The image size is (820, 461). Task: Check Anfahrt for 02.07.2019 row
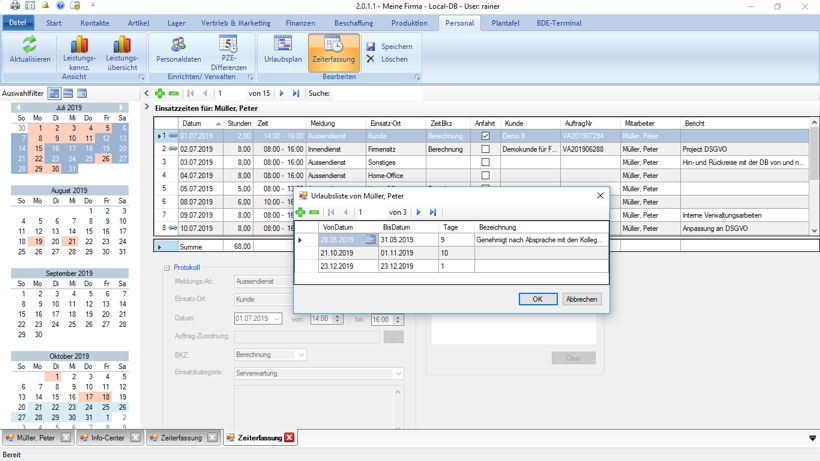pos(485,149)
